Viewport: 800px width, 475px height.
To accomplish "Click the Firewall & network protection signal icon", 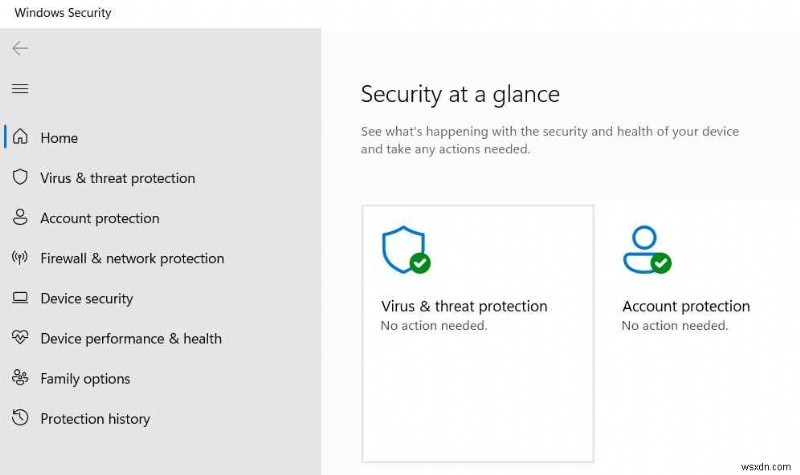I will coord(20,258).
